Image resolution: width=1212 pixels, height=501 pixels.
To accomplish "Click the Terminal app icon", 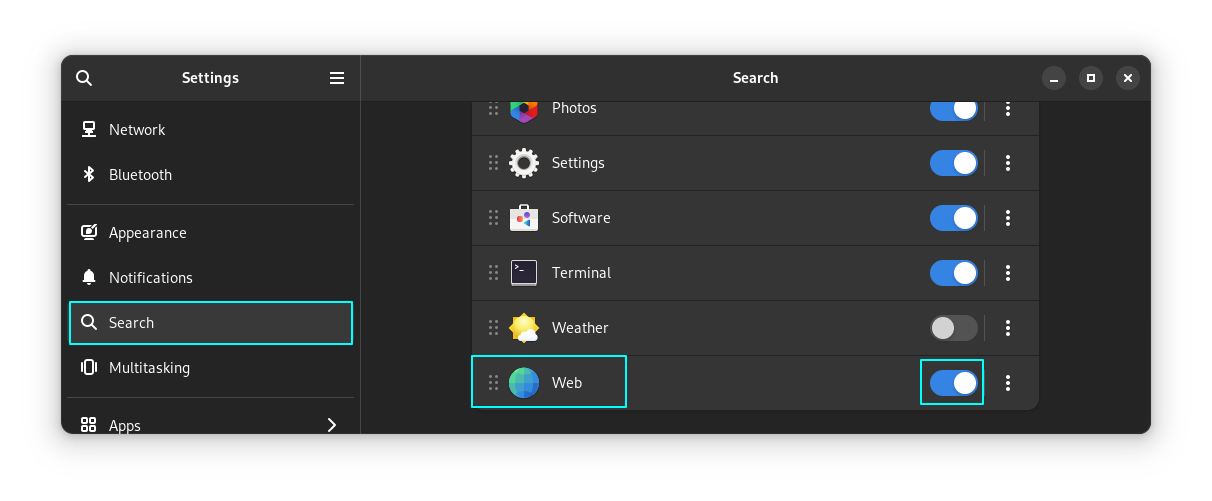I will tap(524, 273).
